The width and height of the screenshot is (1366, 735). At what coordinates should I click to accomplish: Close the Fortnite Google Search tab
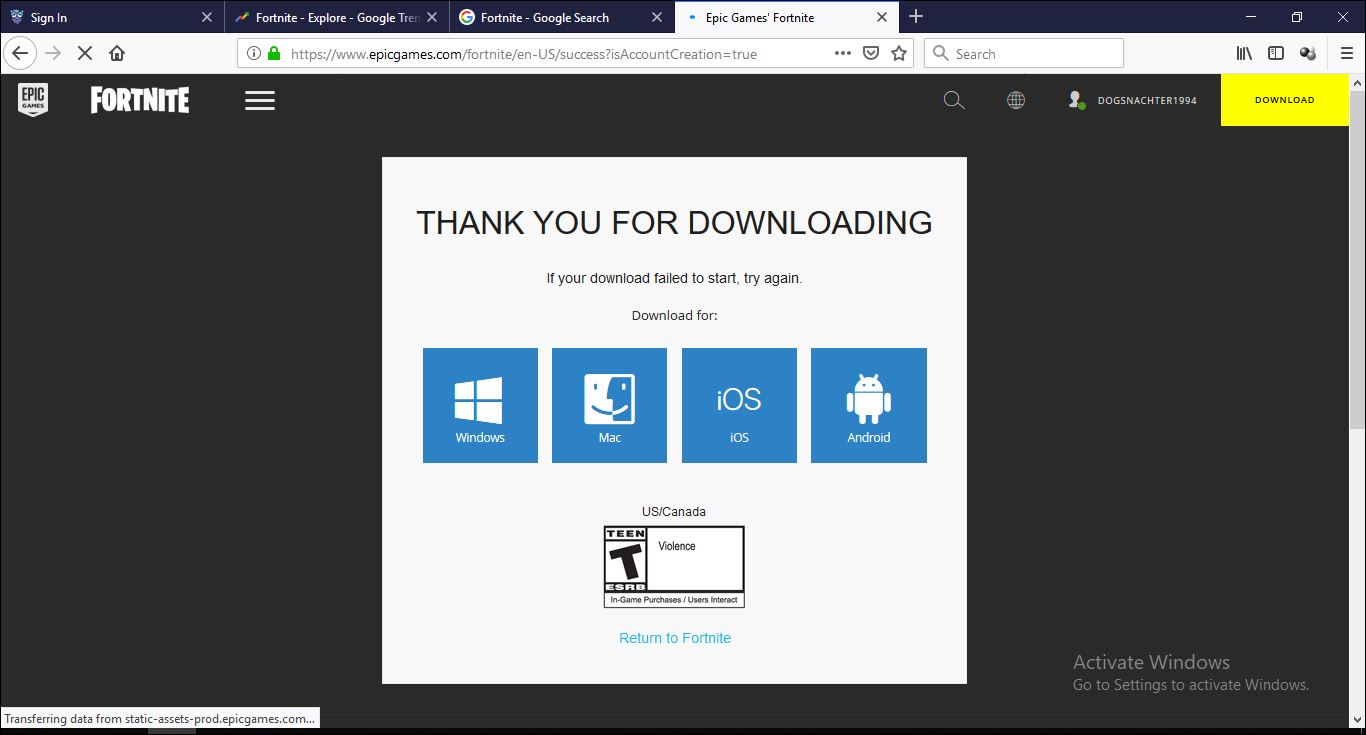tap(657, 17)
